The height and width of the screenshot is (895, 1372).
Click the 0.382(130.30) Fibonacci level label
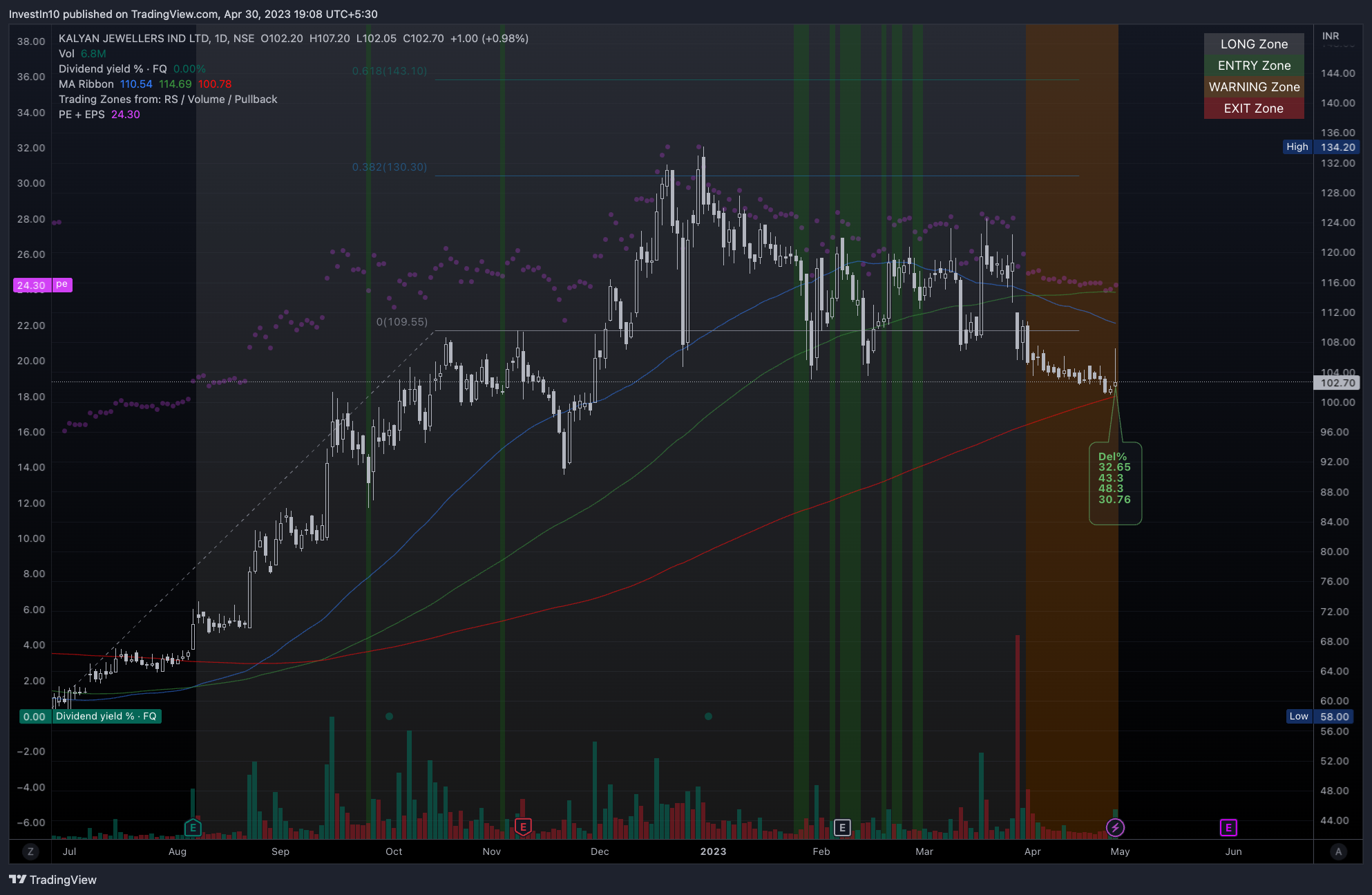pos(390,167)
